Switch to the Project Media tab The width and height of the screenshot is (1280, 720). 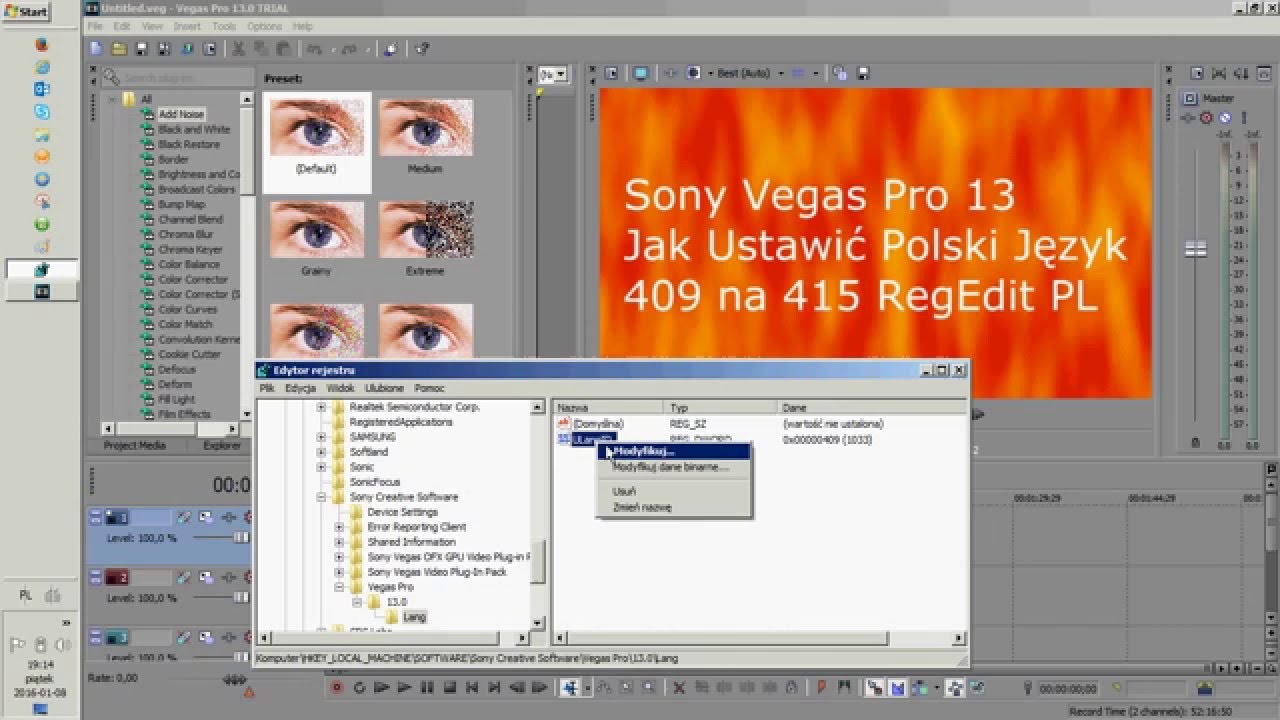(135, 446)
